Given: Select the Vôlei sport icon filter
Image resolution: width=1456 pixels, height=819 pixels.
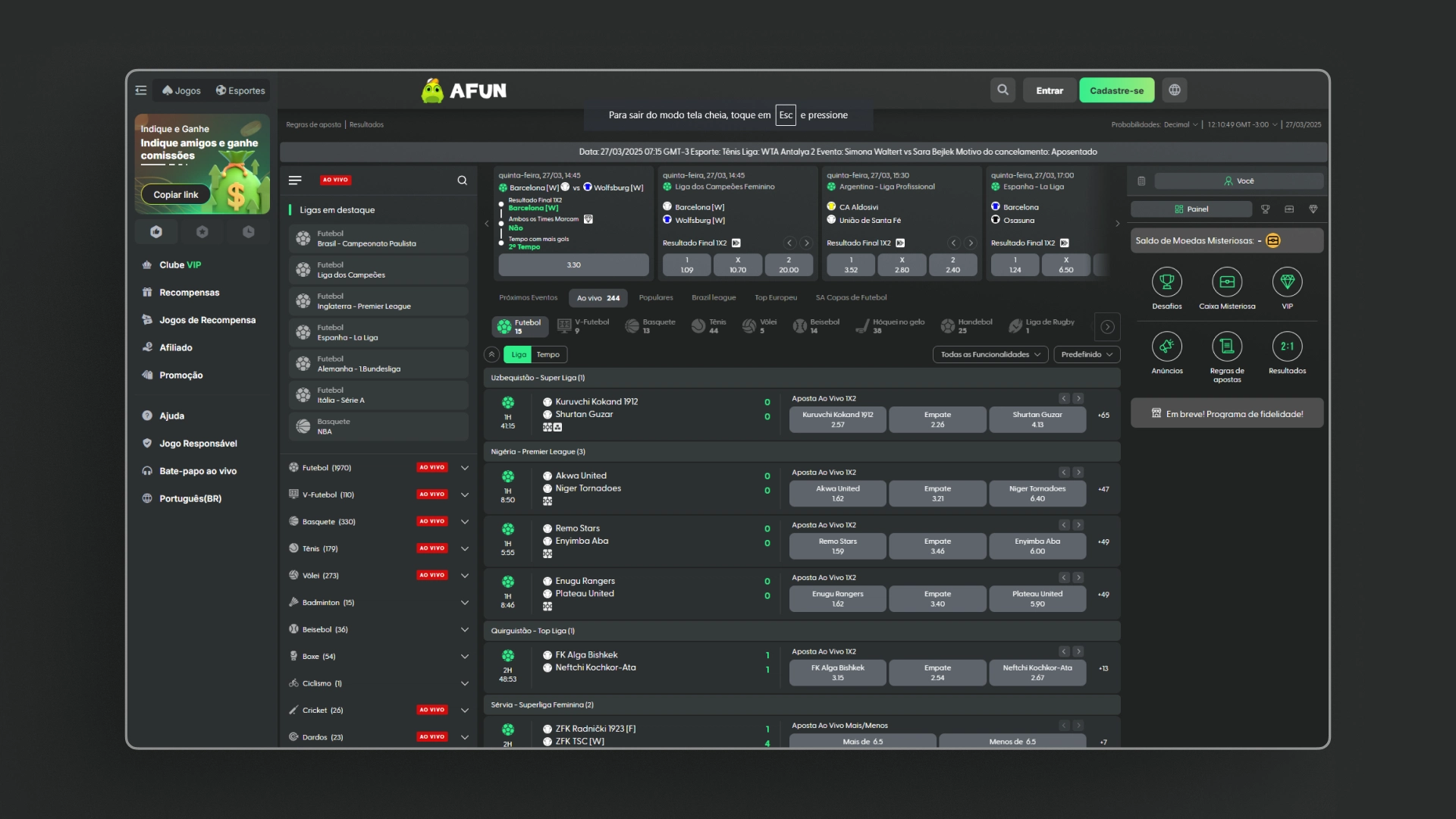Looking at the screenshot, I should click(759, 326).
